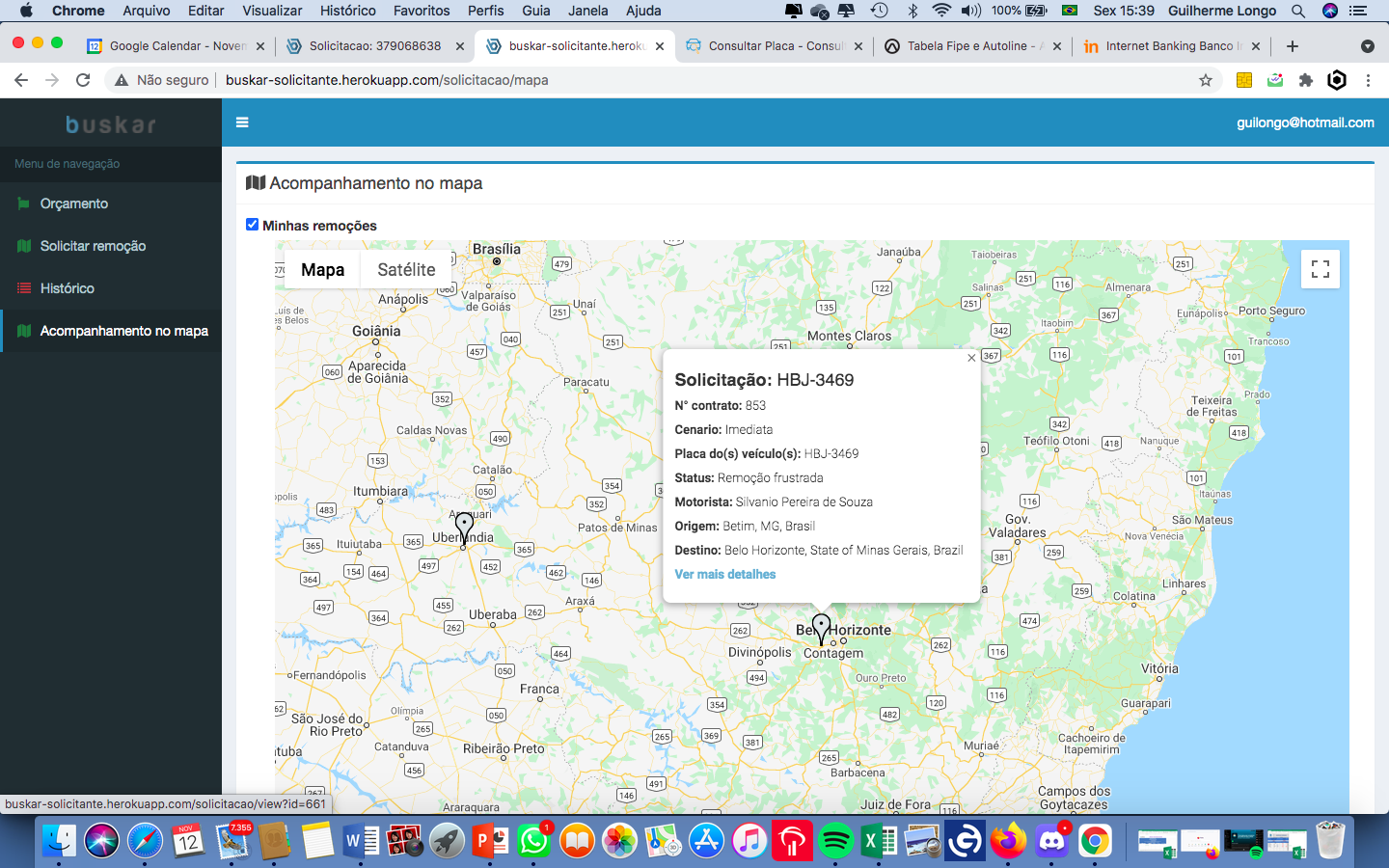This screenshot has height=868, width=1389.
Task: Open Spotify from the Dock
Action: click(x=835, y=842)
